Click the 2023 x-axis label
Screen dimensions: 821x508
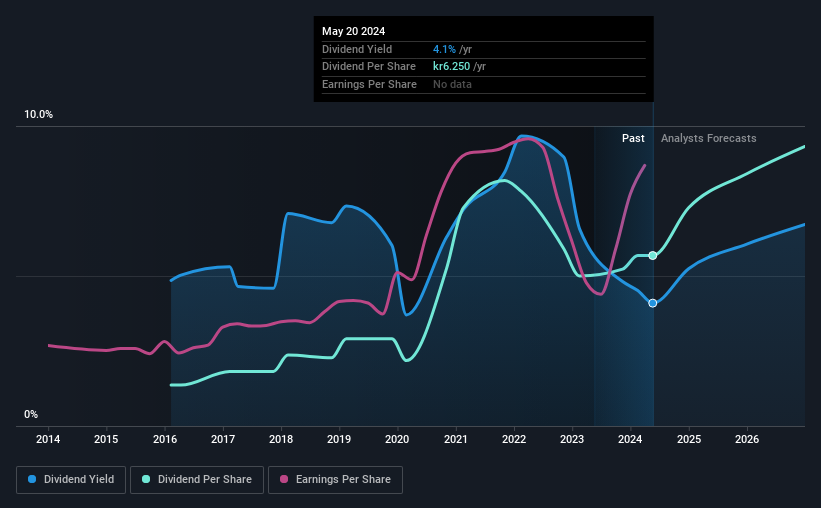pos(572,439)
